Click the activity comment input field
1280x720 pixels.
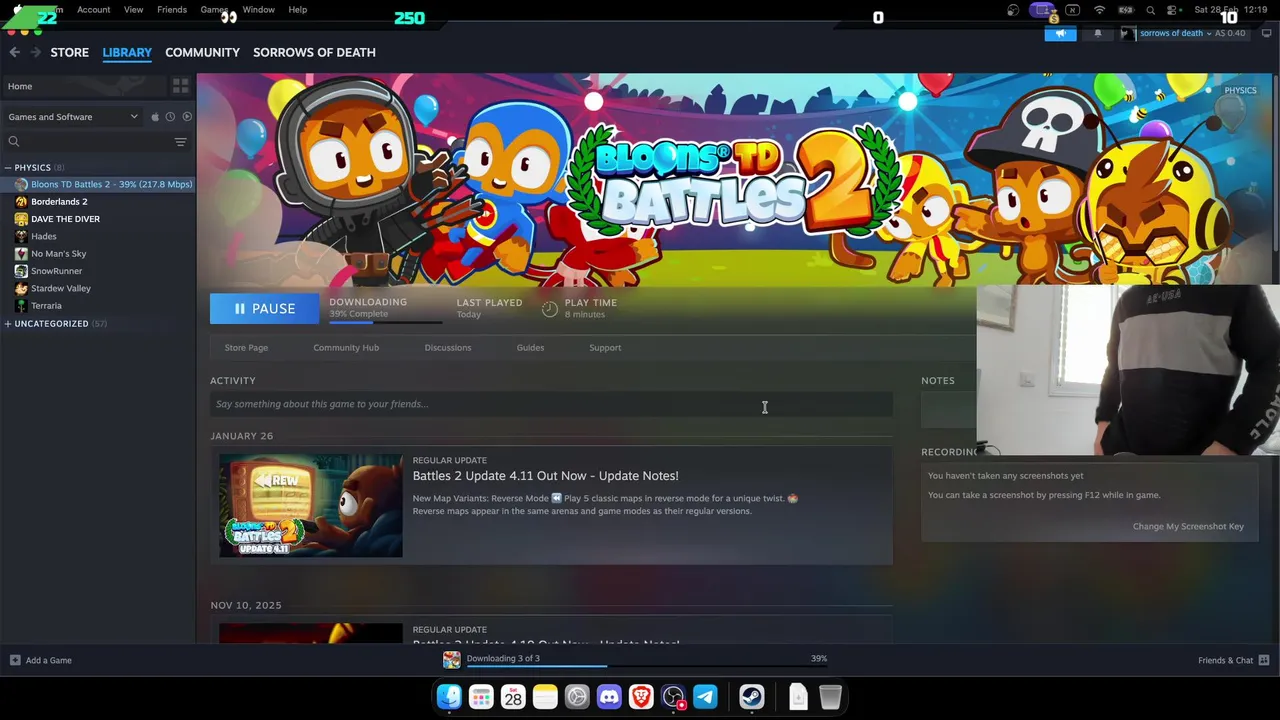point(551,404)
